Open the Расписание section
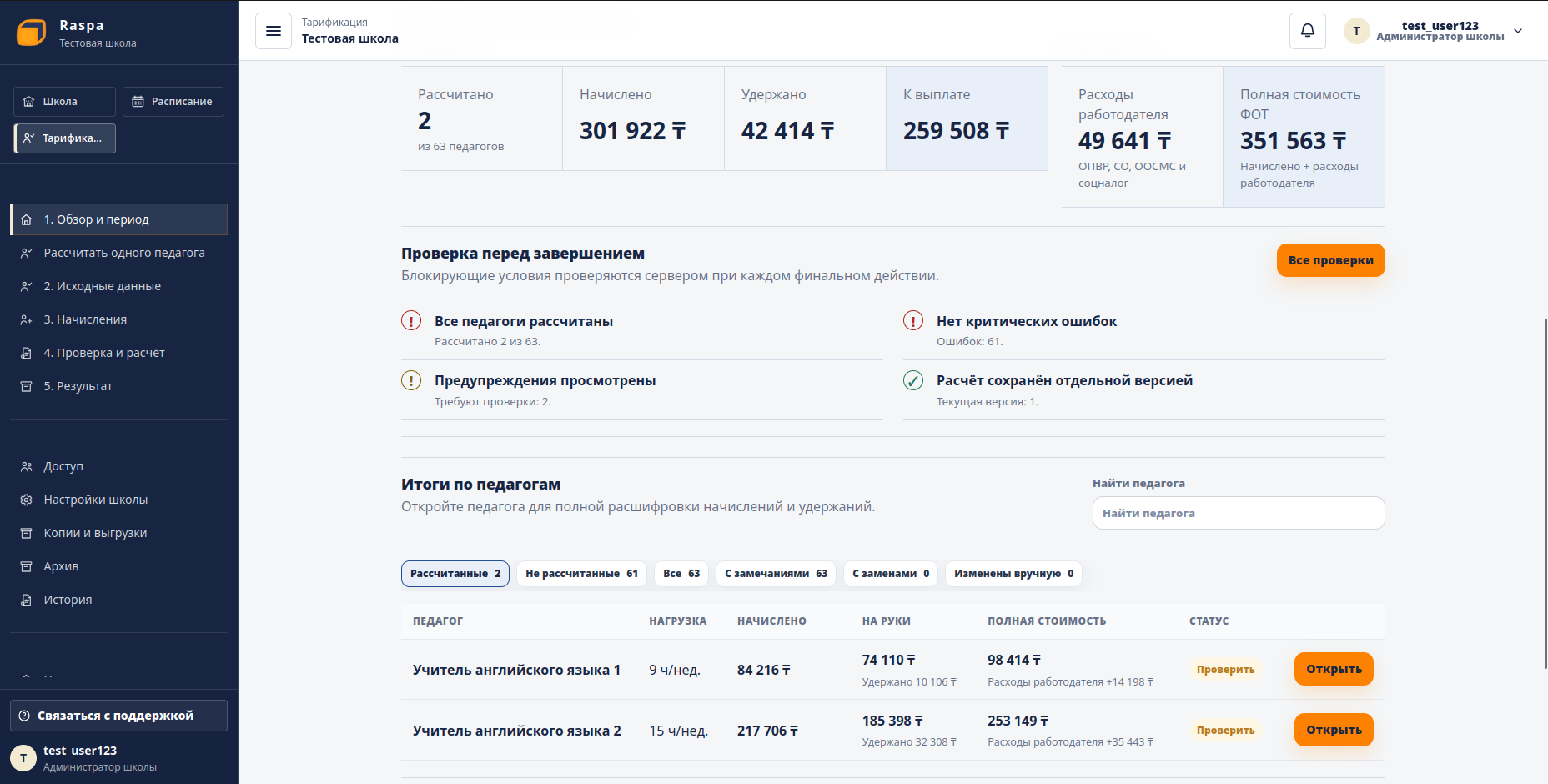This screenshot has width=1548, height=784. coord(173,102)
